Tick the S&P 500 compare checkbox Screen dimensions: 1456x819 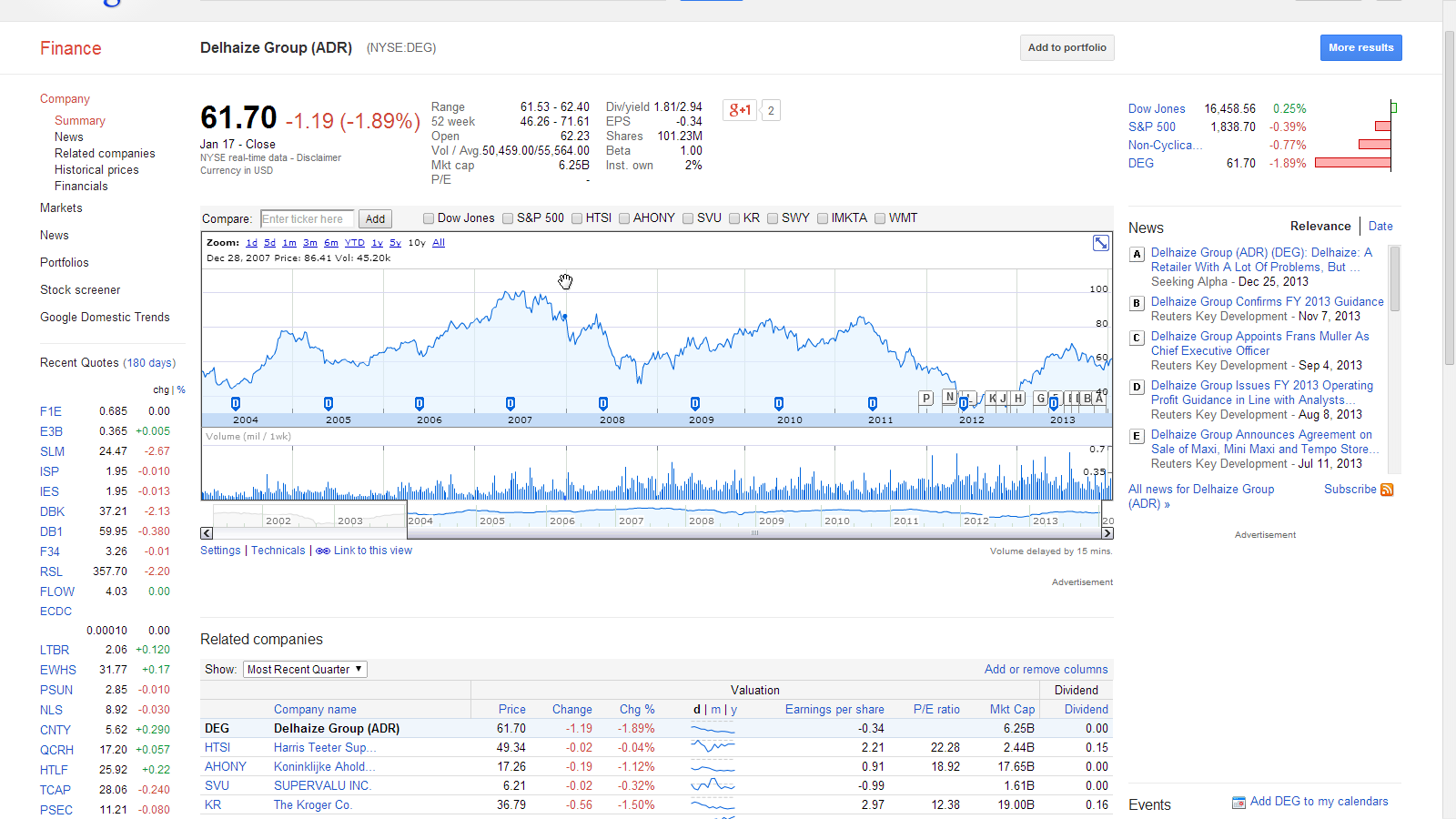pyautogui.click(x=508, y=218)
